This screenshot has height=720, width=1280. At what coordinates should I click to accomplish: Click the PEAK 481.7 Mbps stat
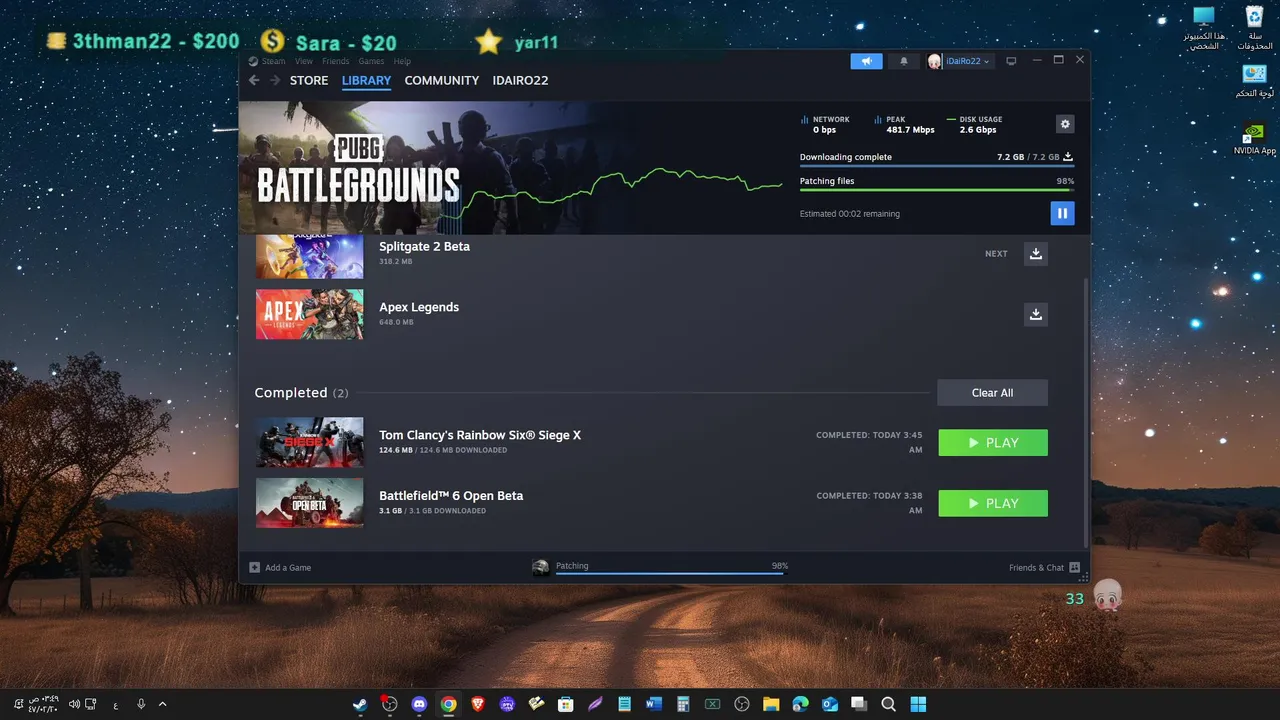[904, 124]
